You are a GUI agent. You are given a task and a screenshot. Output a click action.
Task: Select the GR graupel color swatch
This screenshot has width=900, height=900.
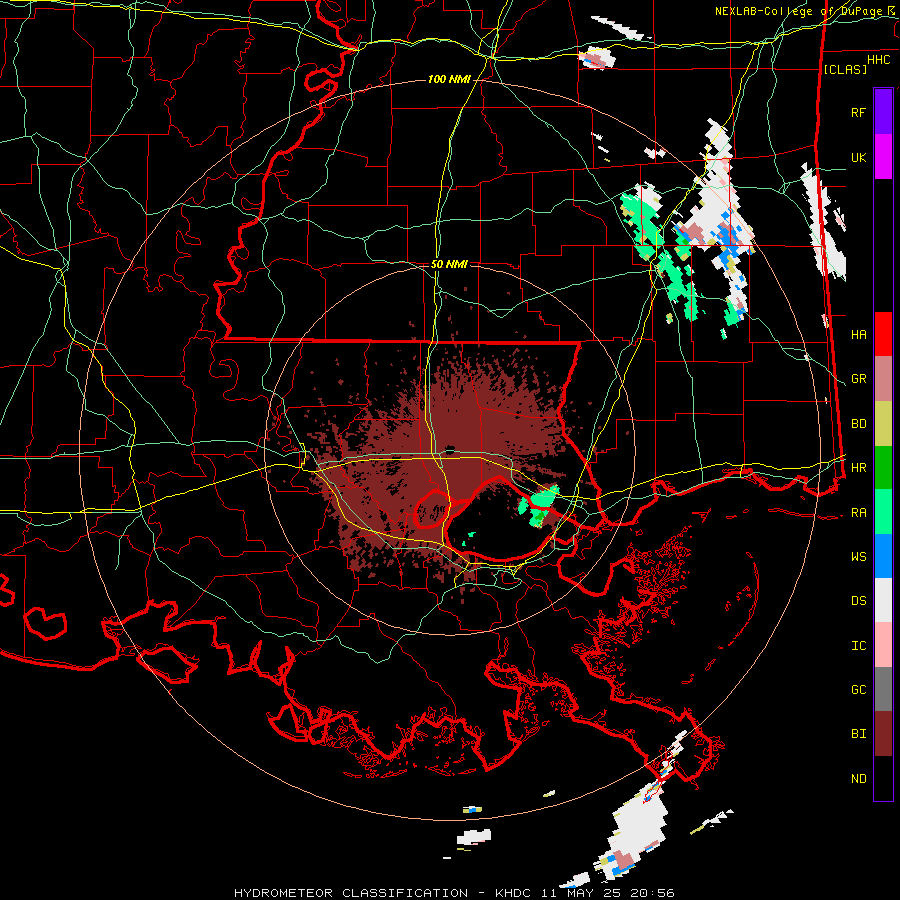tap(883, 379)
